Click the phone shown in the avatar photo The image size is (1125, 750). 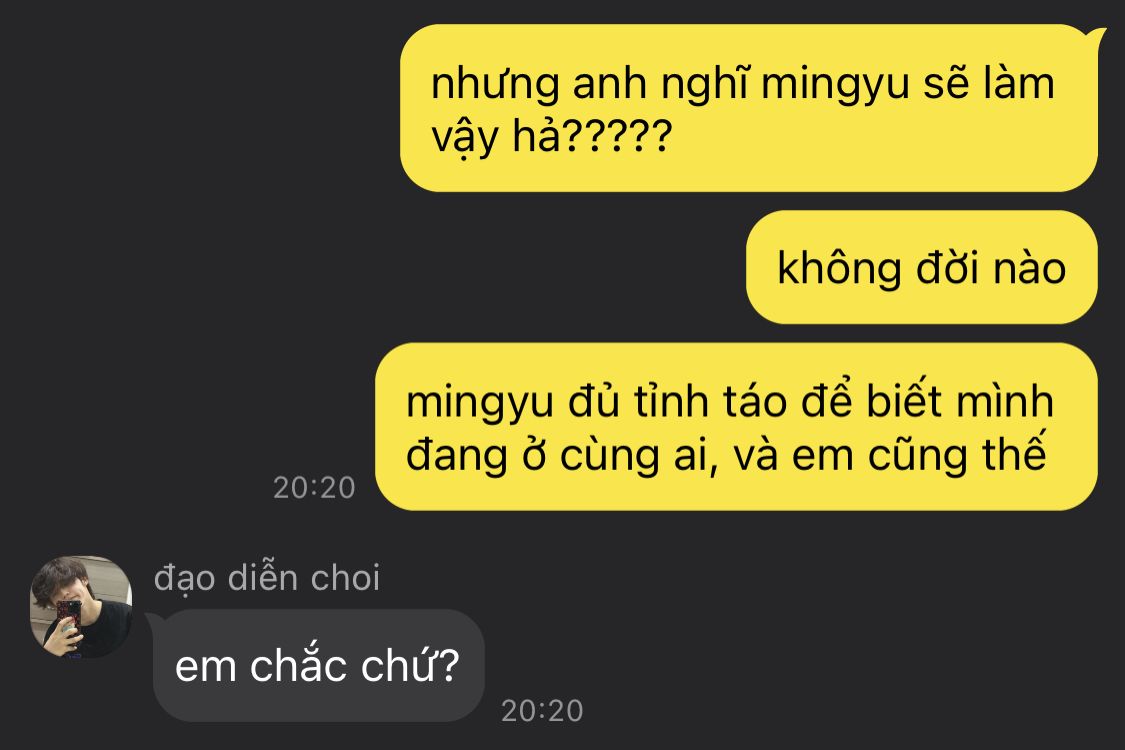tap(69, 614)
